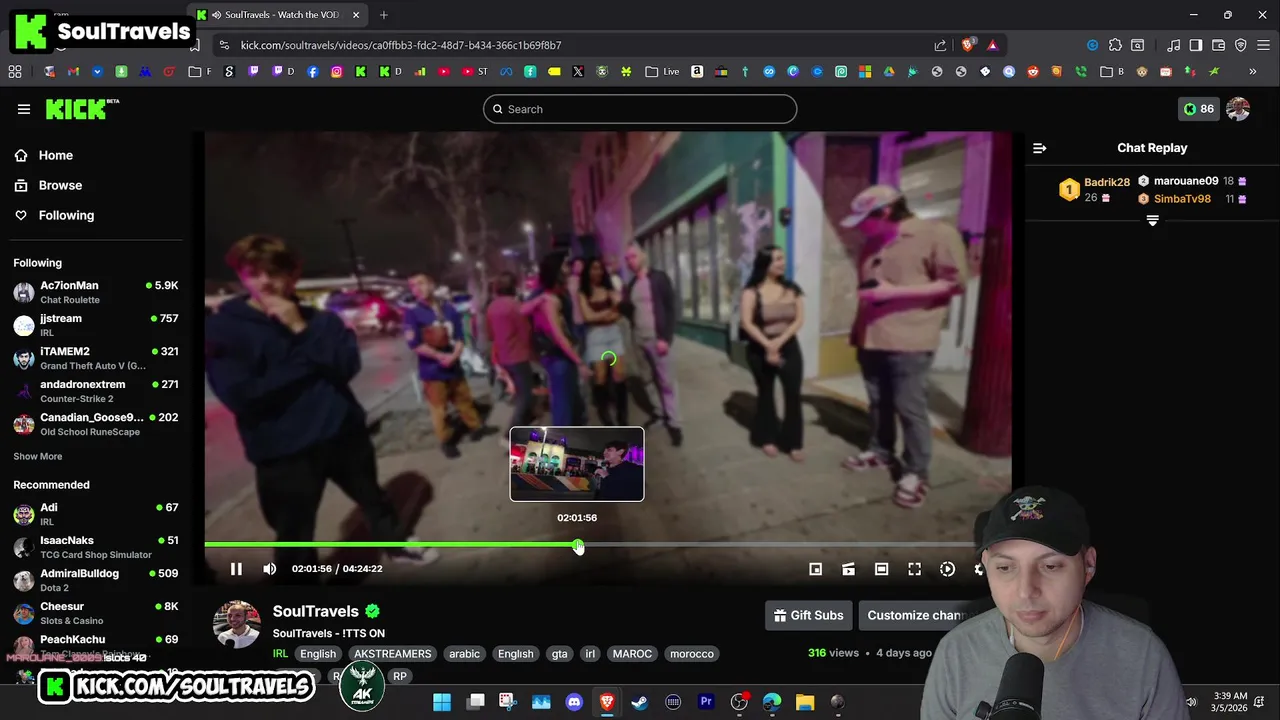Open the IRL category link
The image size is (1280, 720).
280,654
